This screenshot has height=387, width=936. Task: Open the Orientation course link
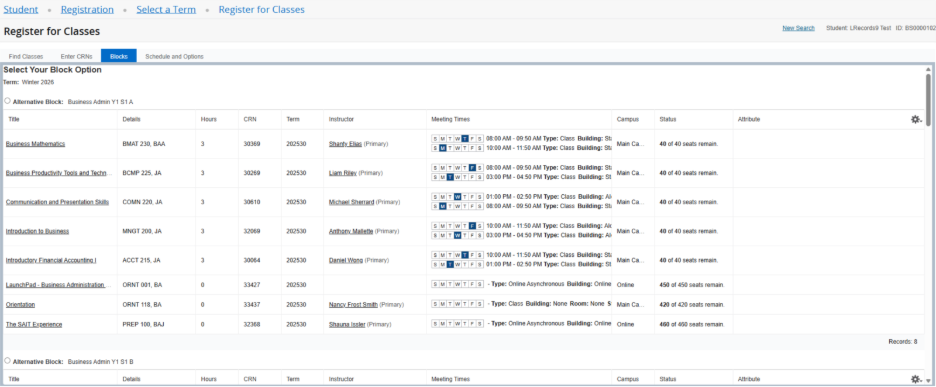(20, 305)
